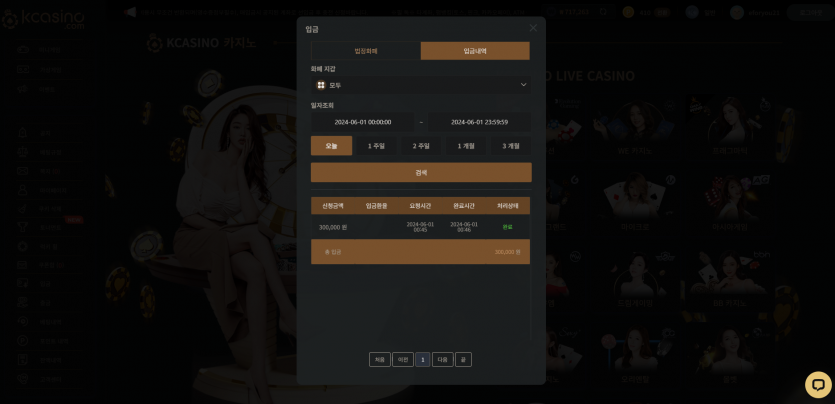Jump to last page with 끝
Screen dimensions: 835x404
pos(463,360)
